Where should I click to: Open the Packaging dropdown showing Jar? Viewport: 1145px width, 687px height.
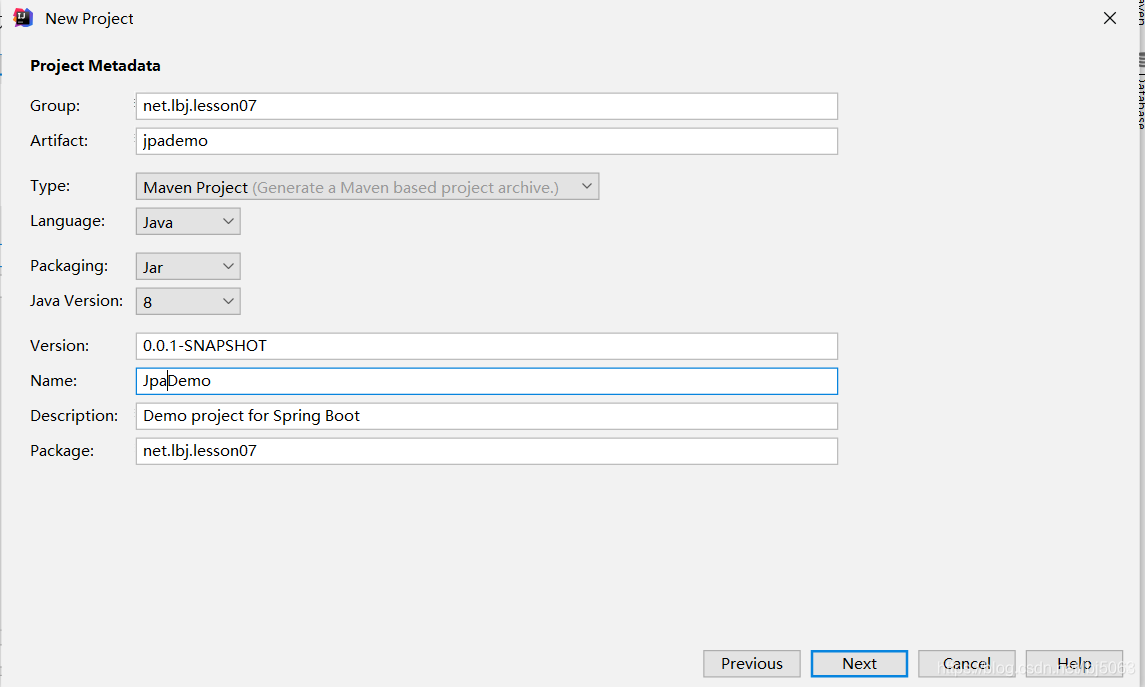188,266
